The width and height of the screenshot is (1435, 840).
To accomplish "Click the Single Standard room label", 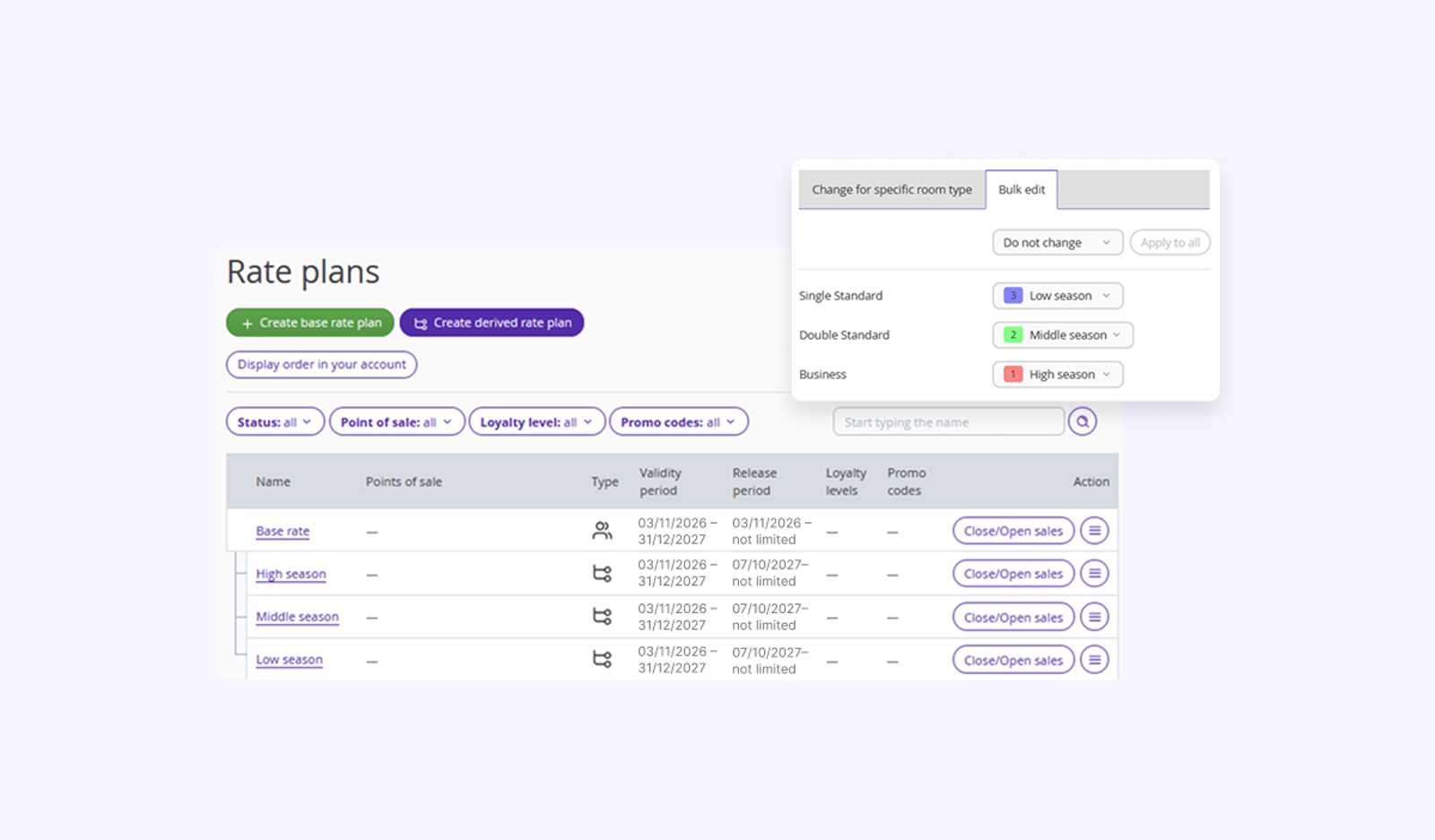I will pyautogui.click(x=840, y=296).
